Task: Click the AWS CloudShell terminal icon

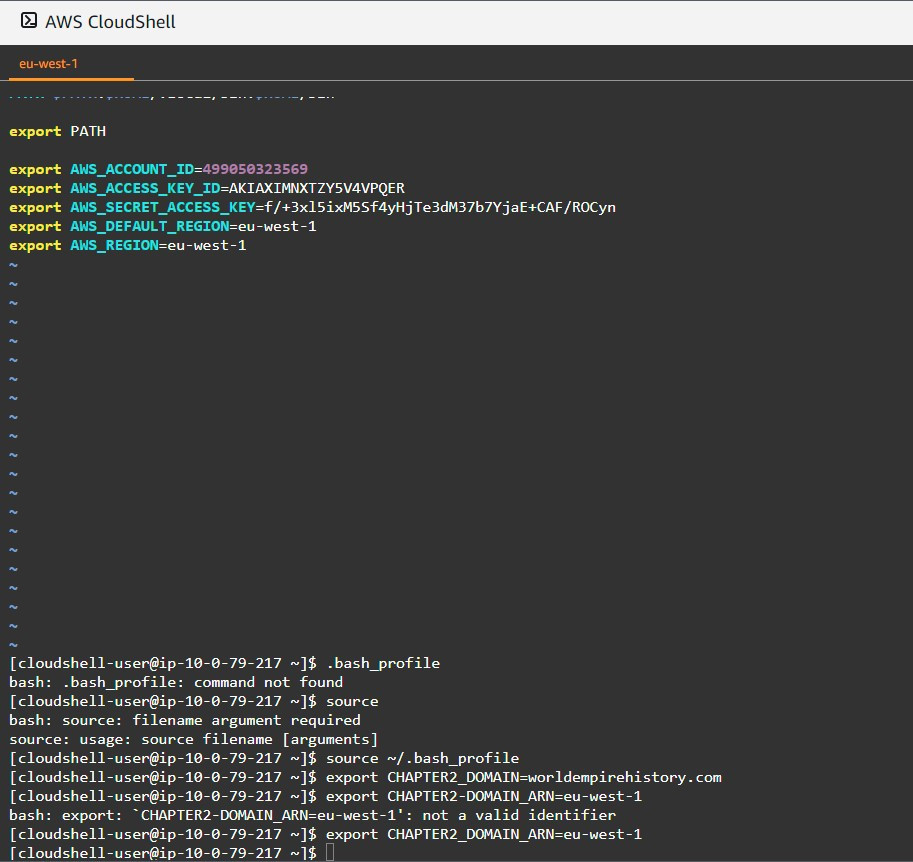Action: (29, 20)
